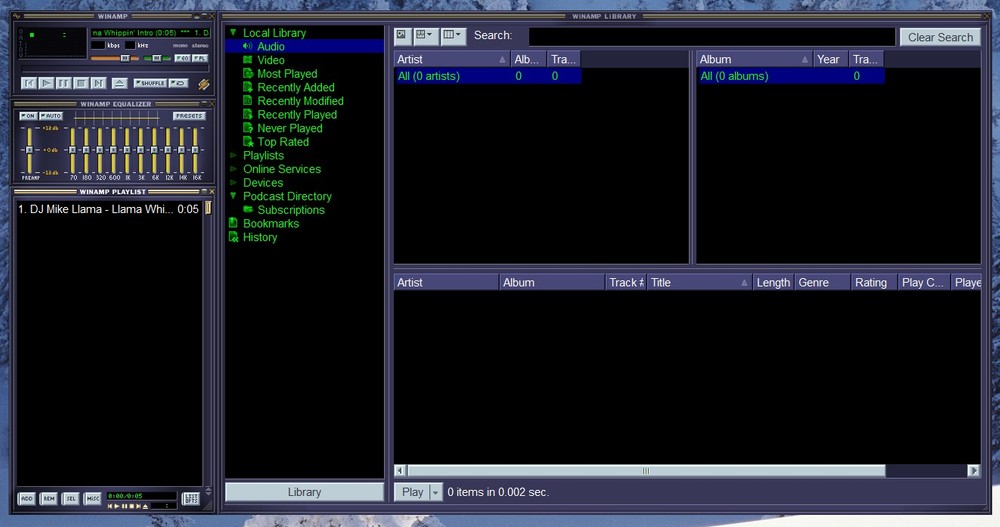This screenshot has width=1000, height=527.
Task: Toggle Shuffle mode on
Action: 151,83
